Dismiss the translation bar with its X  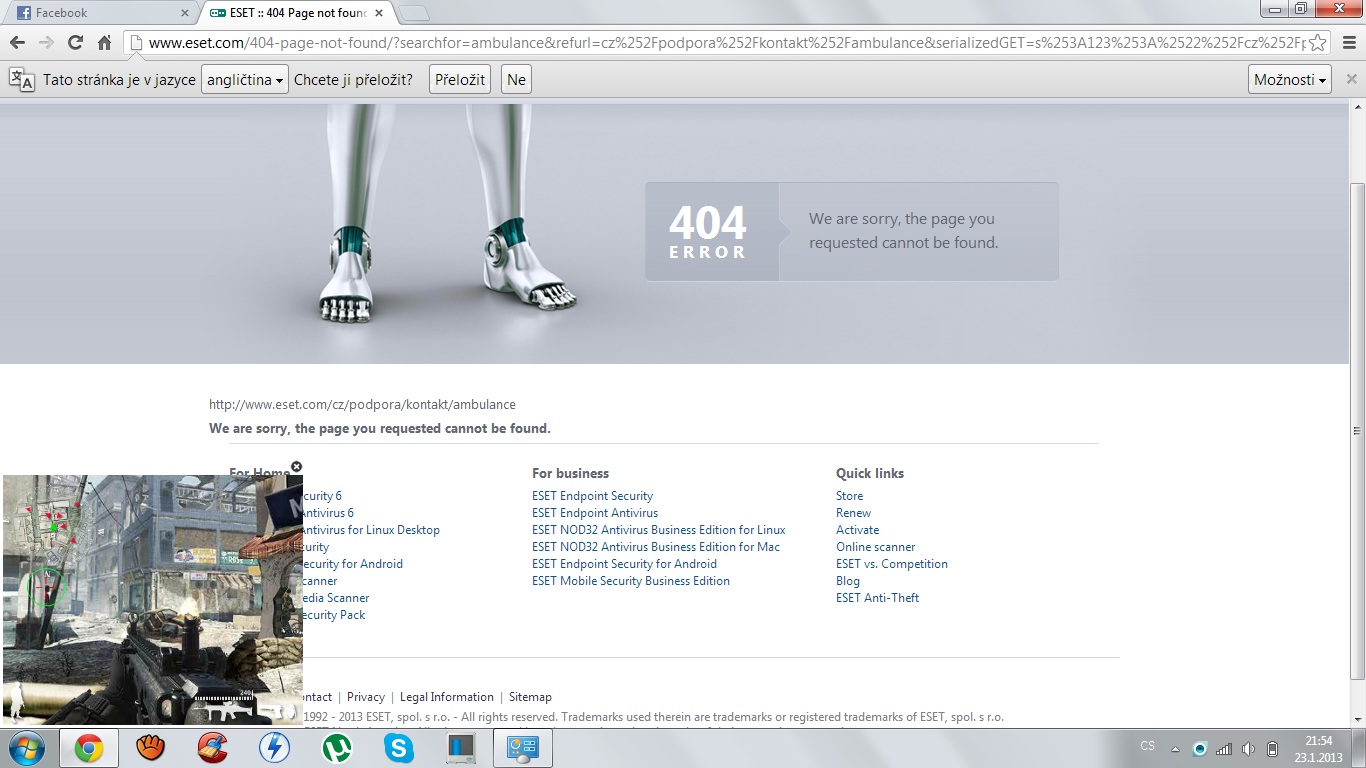[1352, 79]
